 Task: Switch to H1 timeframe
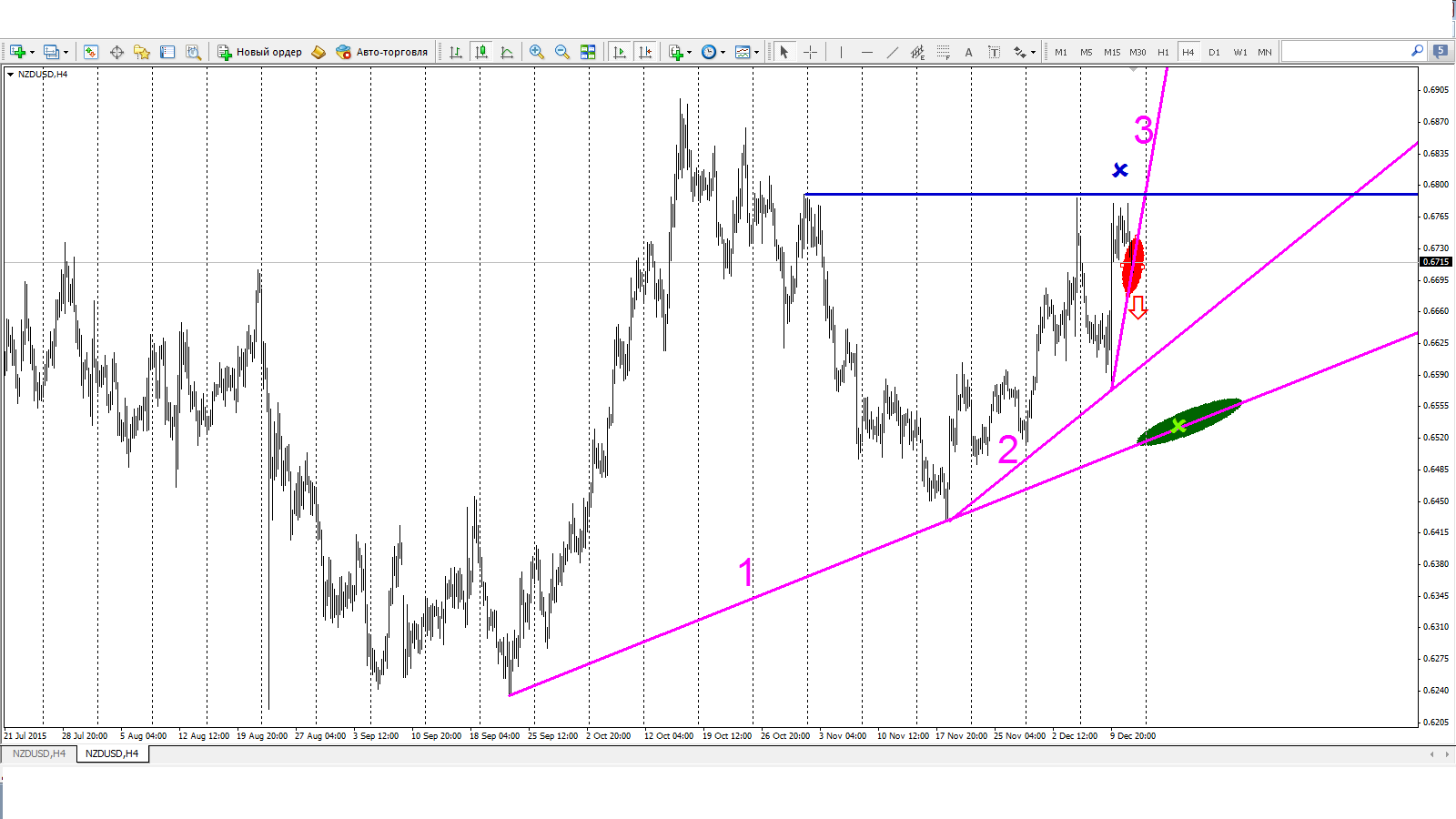tap(1163, 52)
